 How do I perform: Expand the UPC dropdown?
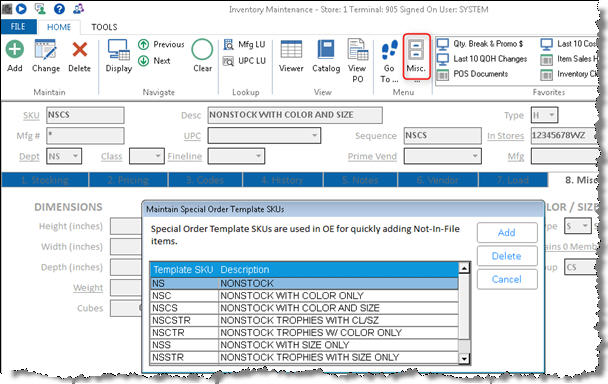(x=315, y=136)
